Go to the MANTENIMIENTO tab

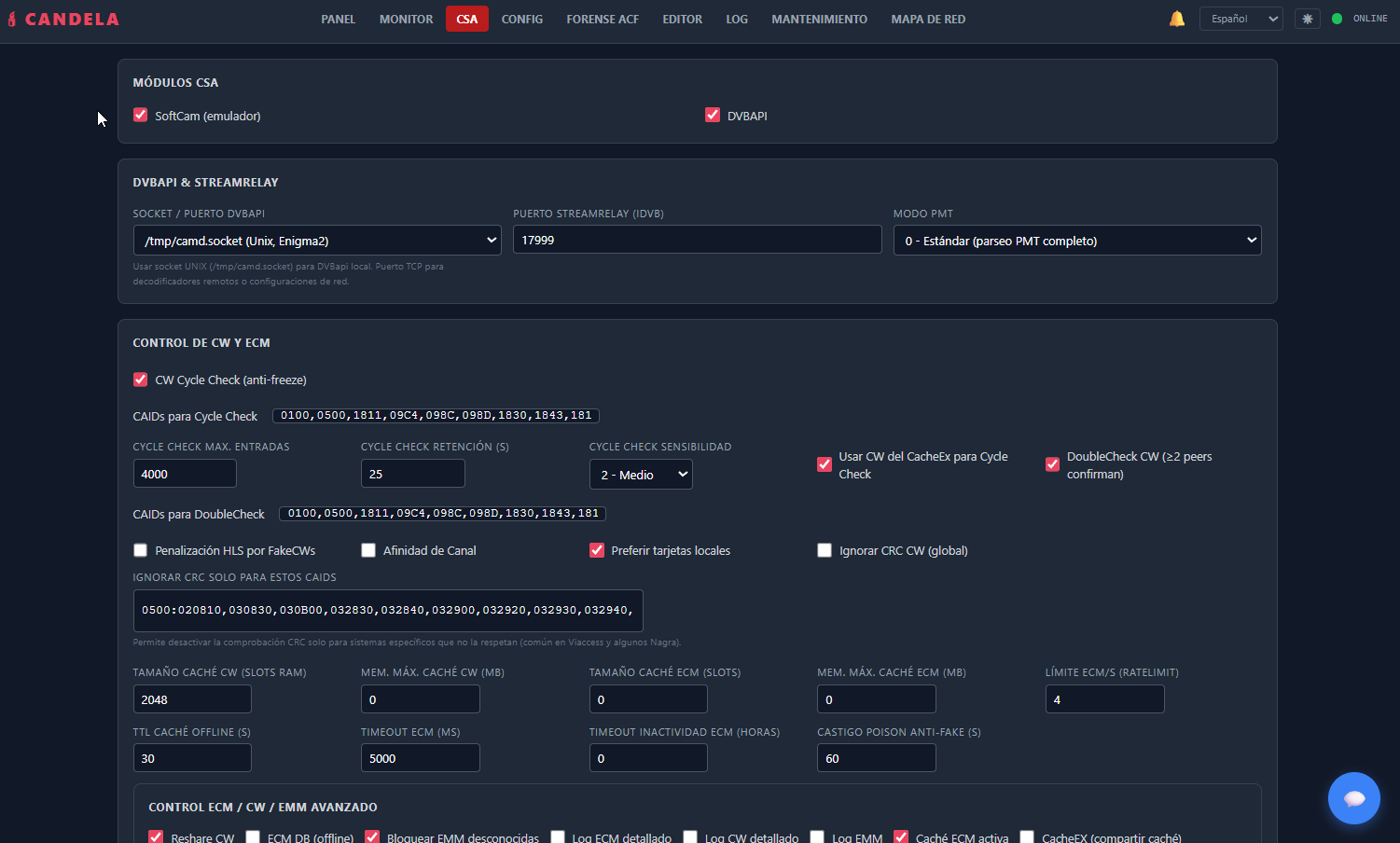point(819,19)
